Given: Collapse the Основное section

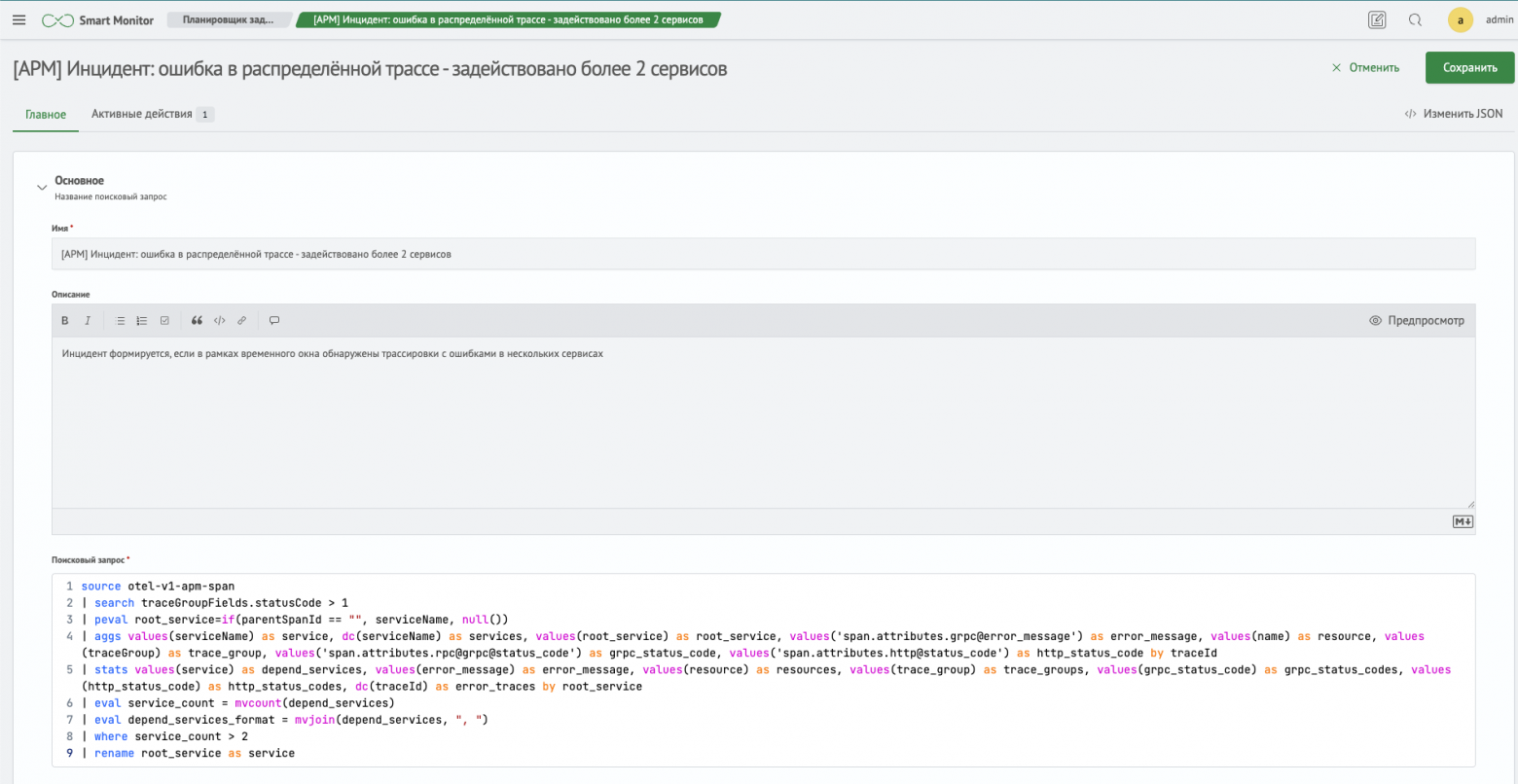Looking at the screenshot, I should (42, 187).
